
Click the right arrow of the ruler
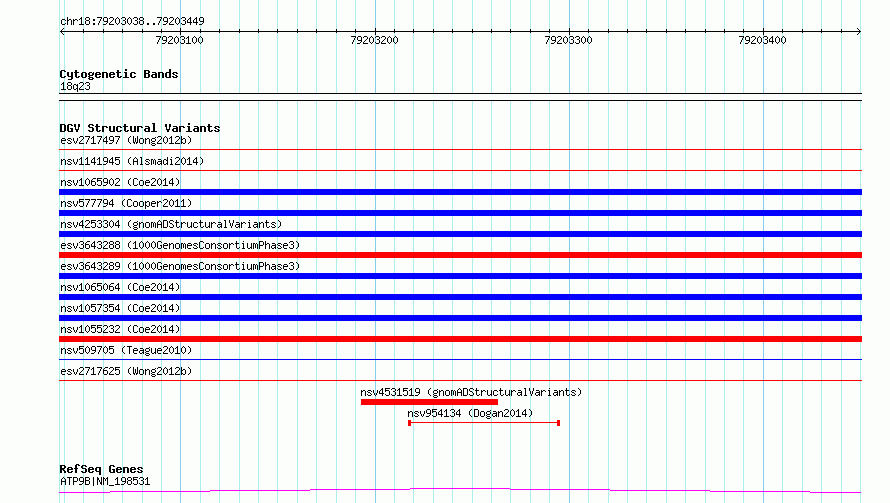(x=859, y=31)
